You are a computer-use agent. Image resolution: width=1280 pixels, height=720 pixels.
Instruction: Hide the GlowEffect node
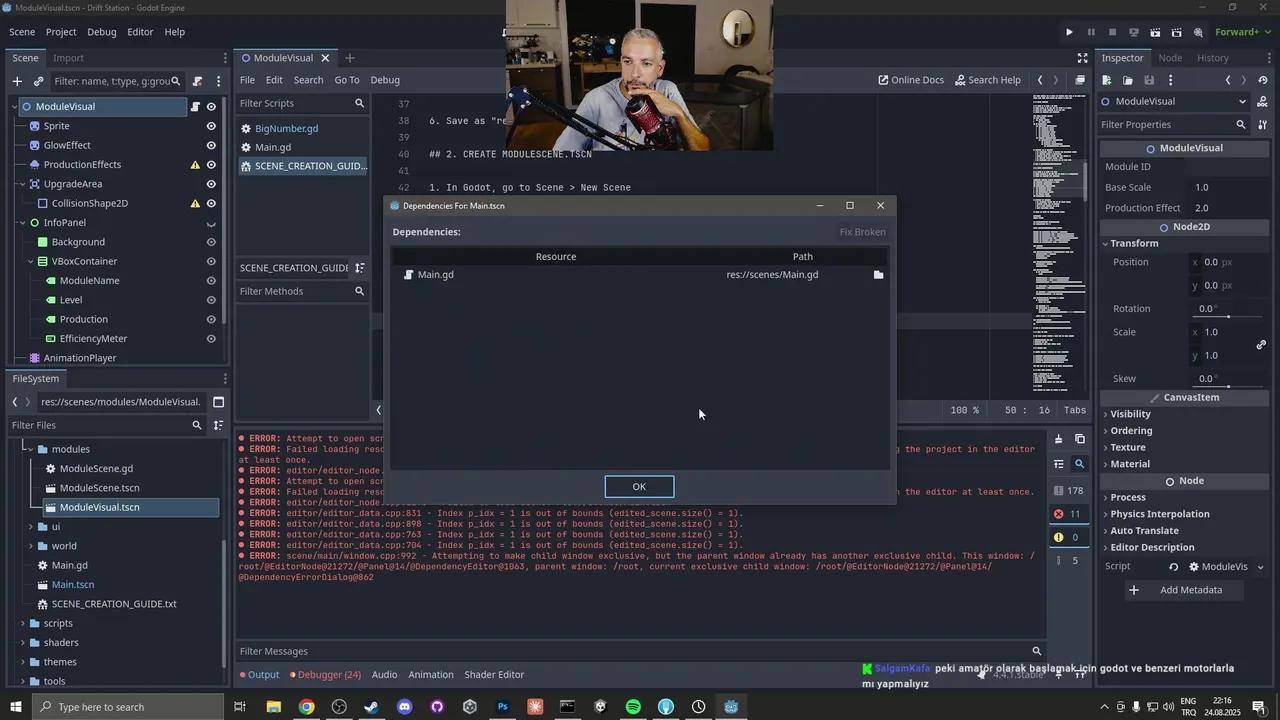coord(211,146)
